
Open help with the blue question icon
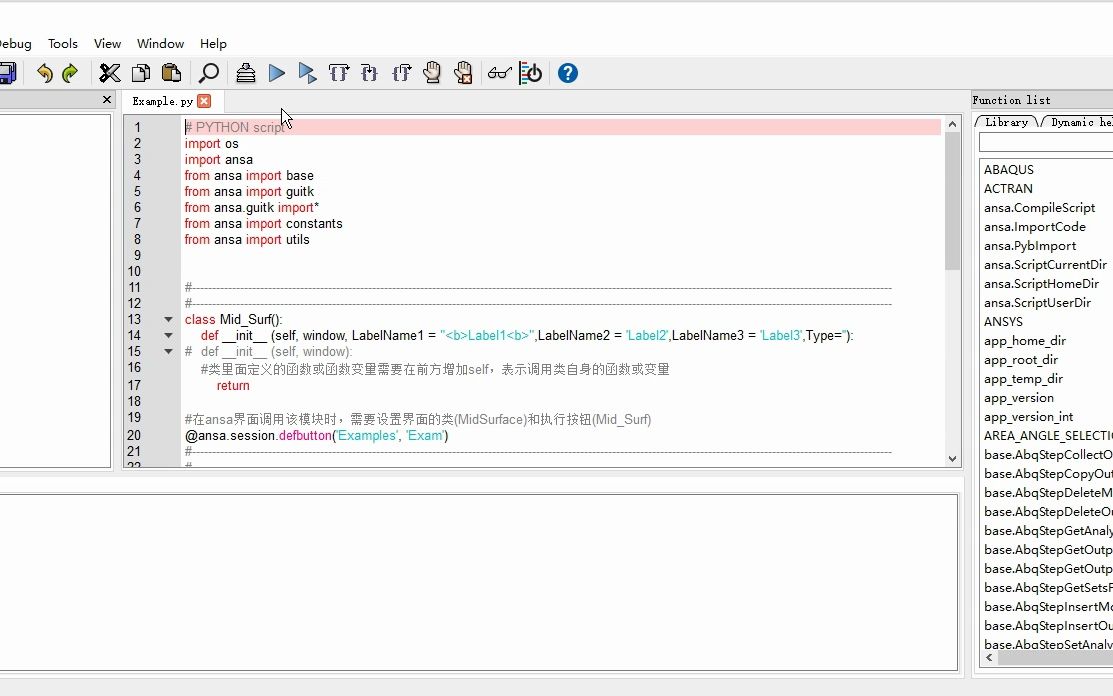pyautogui.click(x=568, y=73)
